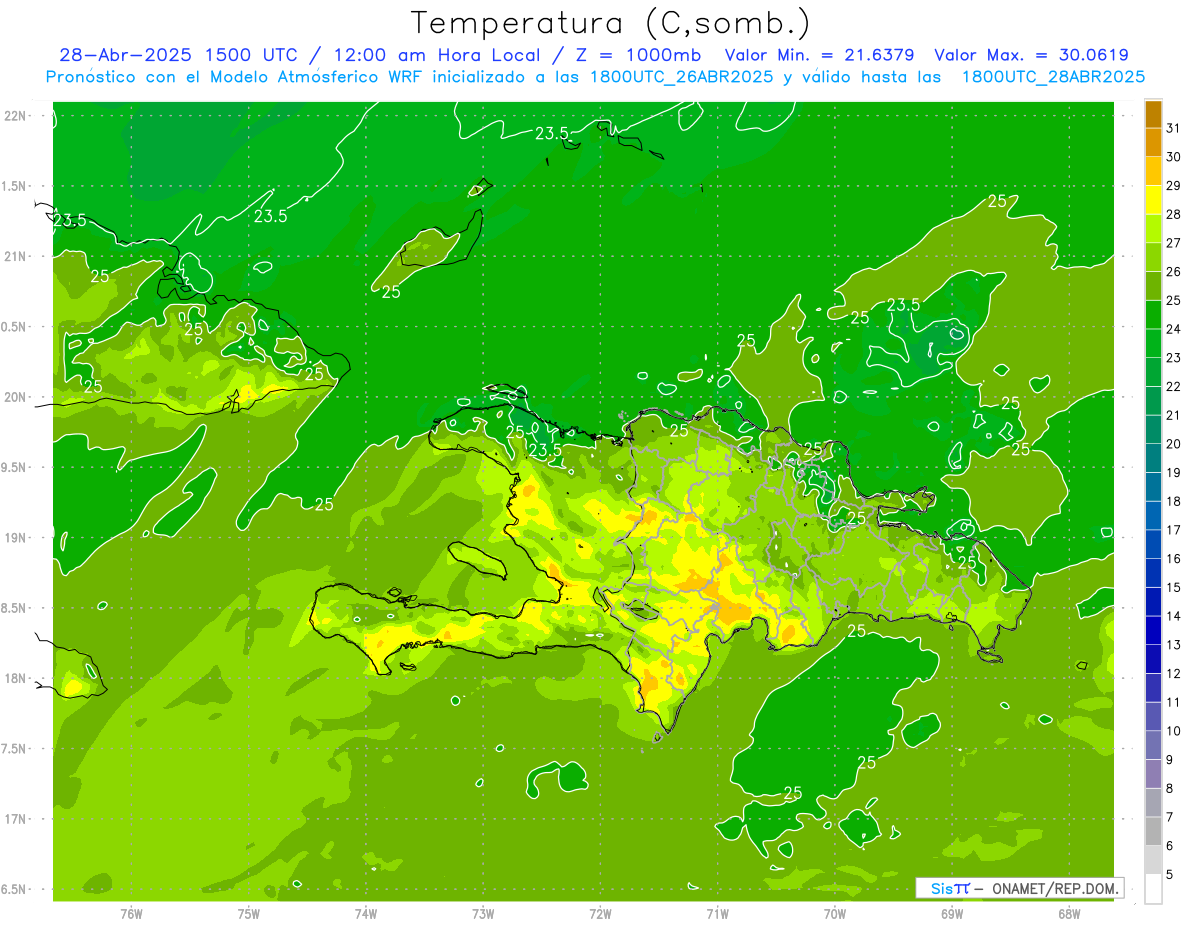Viewport: 1200px width, 927px height.
Task: Click the "21N" latitude axis label
Action: [x=17, y=256]
